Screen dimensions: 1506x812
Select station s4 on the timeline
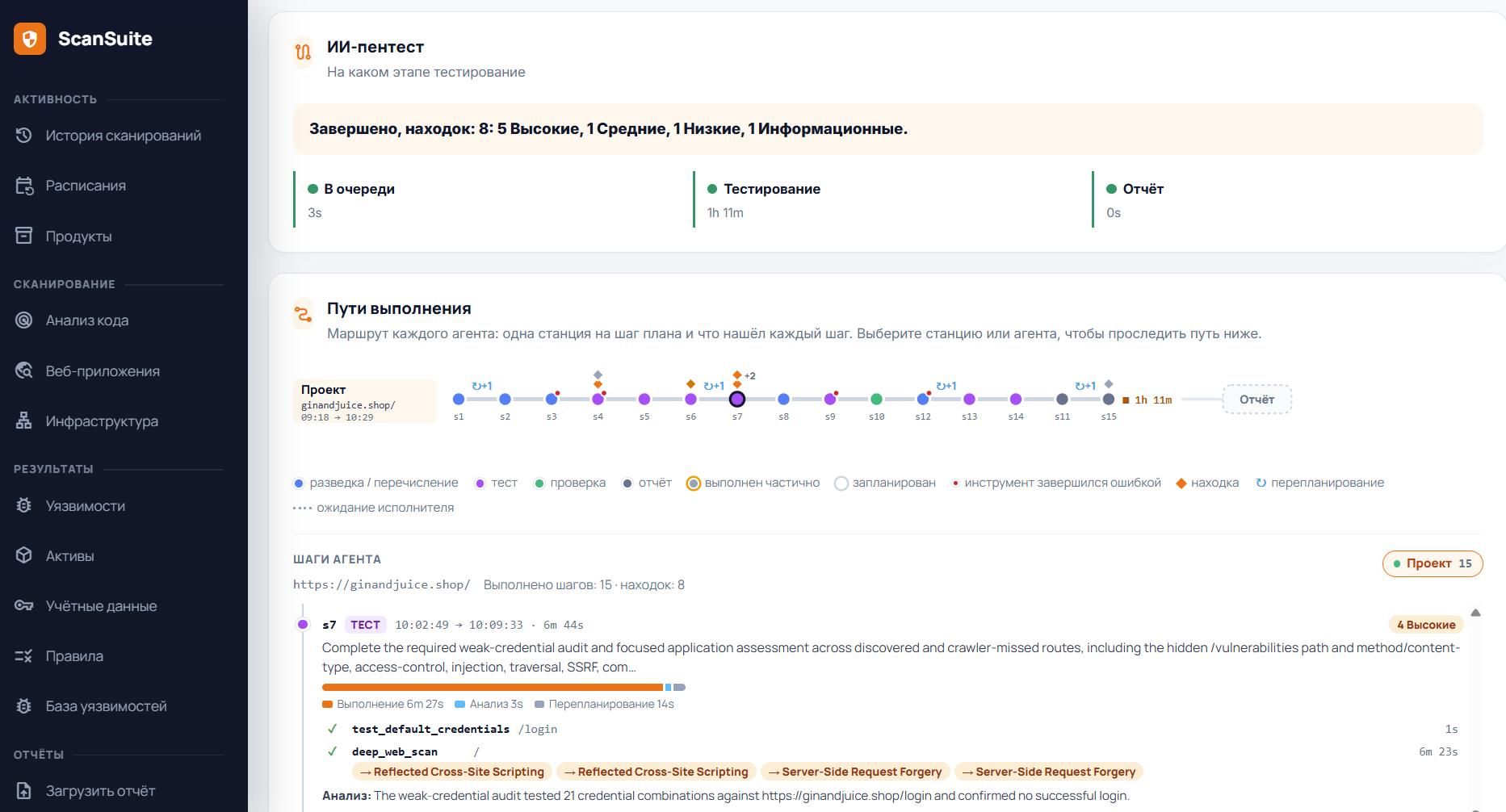(598, 399)
